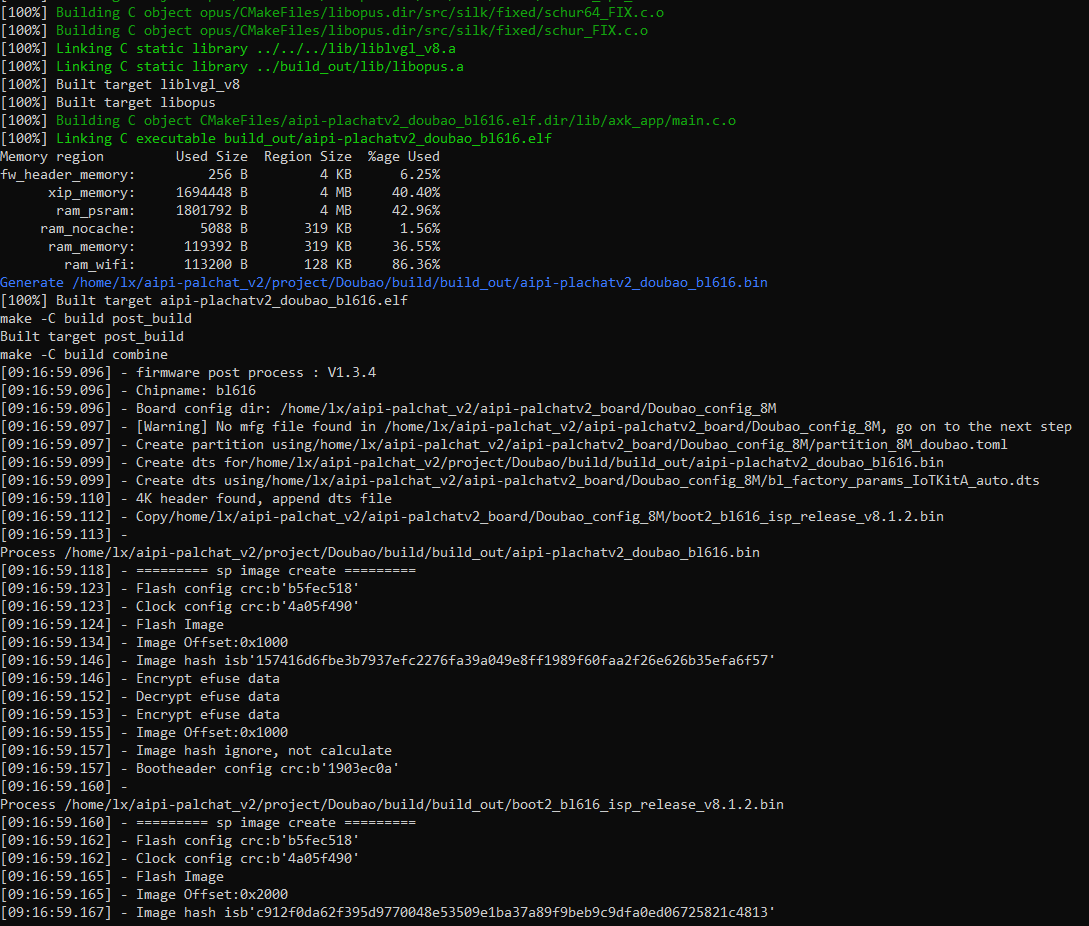1089x926 pixels.
Task: Click ram_psram percentage 42.96%
Action: (416, 210)
